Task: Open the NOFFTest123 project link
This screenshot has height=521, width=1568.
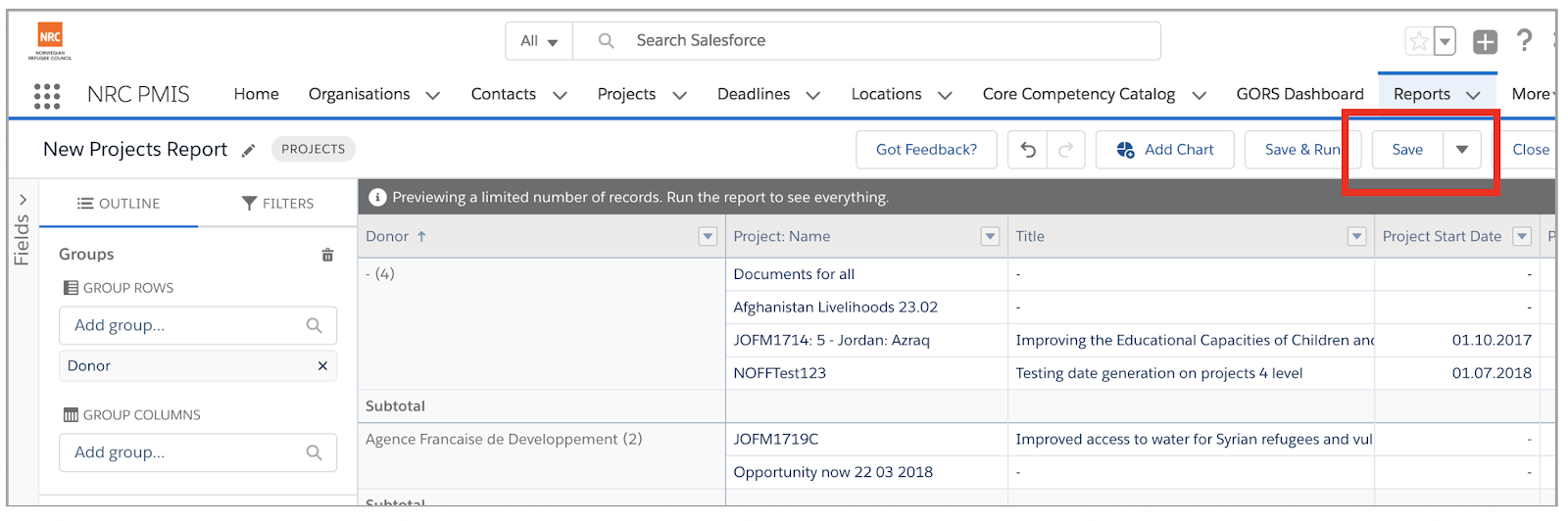Action: [x=779, y=373]
